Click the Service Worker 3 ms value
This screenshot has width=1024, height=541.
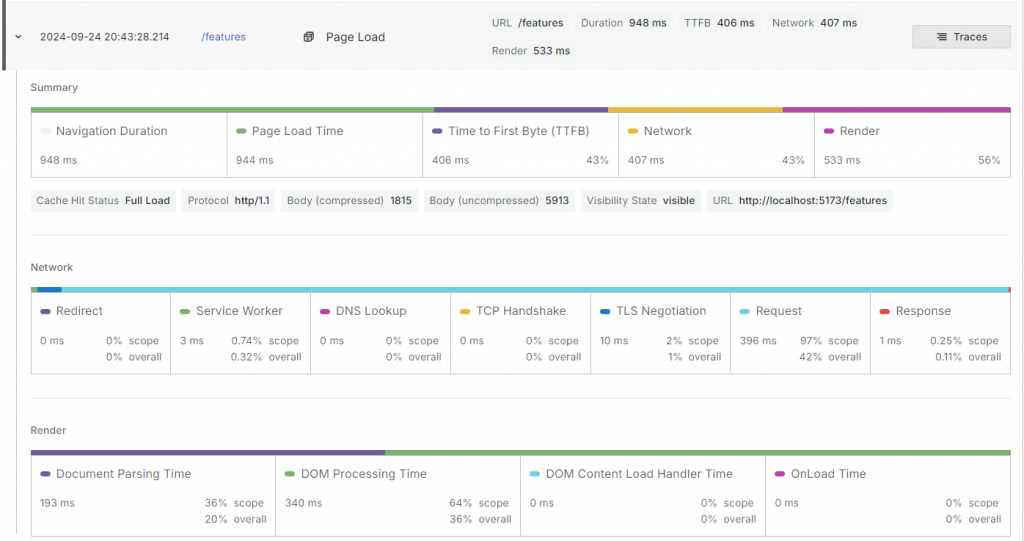click(192, 341)
